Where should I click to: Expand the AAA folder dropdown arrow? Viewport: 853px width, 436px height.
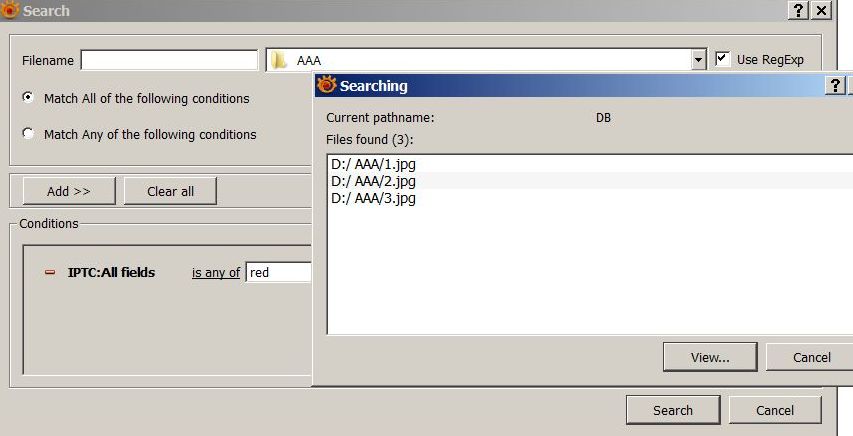[x=699, y=60]
